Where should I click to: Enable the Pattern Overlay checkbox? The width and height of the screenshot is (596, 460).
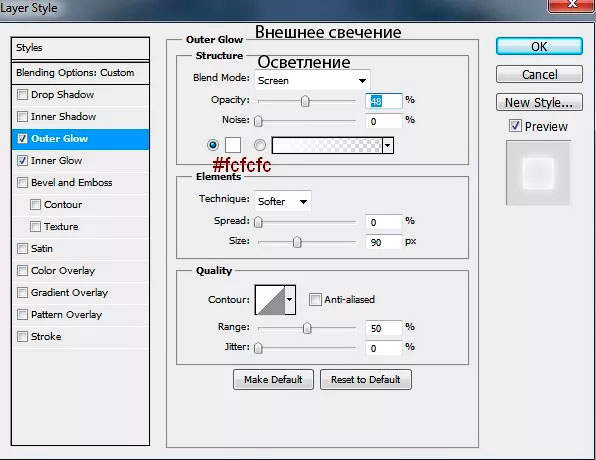coord(22,315)
